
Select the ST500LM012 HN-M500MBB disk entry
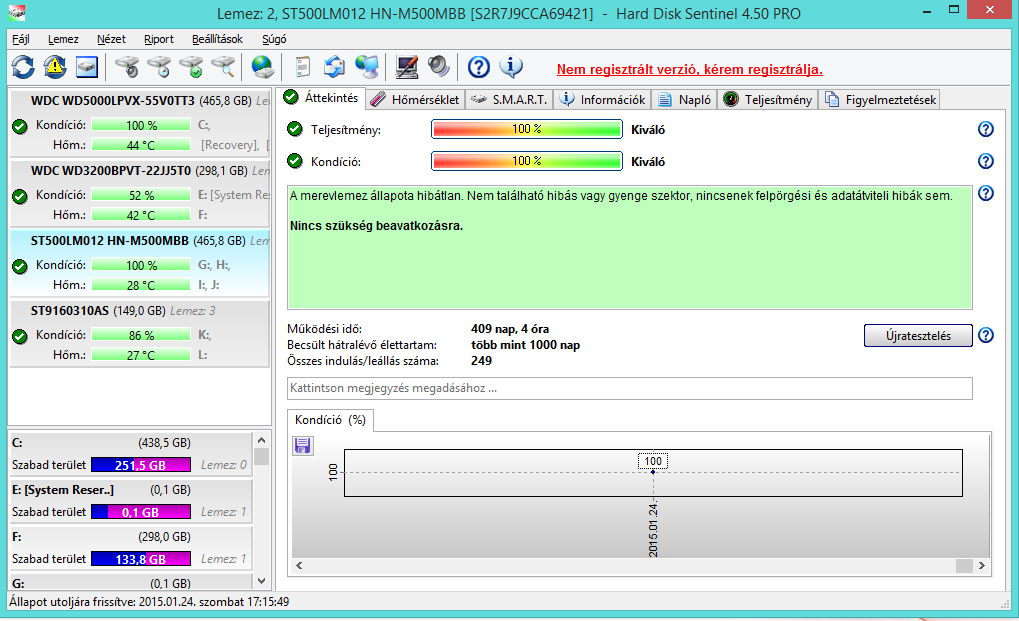point(140,262)
